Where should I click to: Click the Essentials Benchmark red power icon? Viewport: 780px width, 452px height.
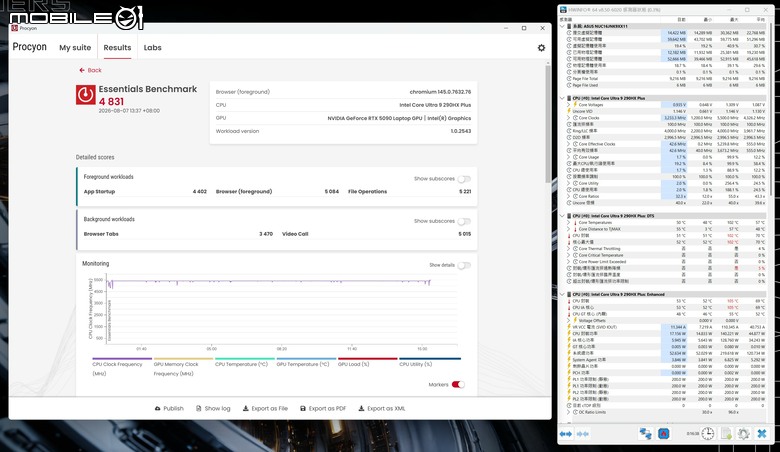[x=86, y=94]
